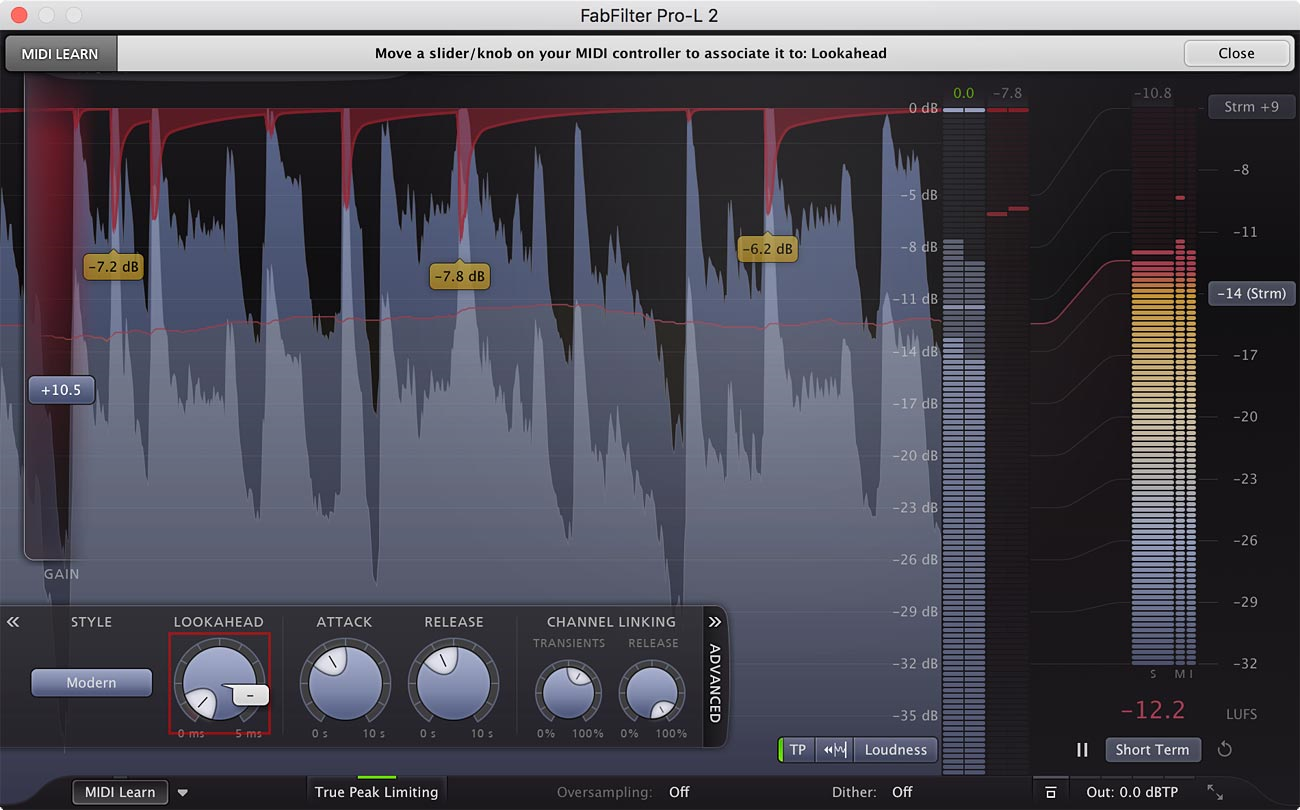This screenshot has width=1300, height=810.
Task: Click the output display options icon beside Out
Action: pyautogui.click(x=1050, y=791)
